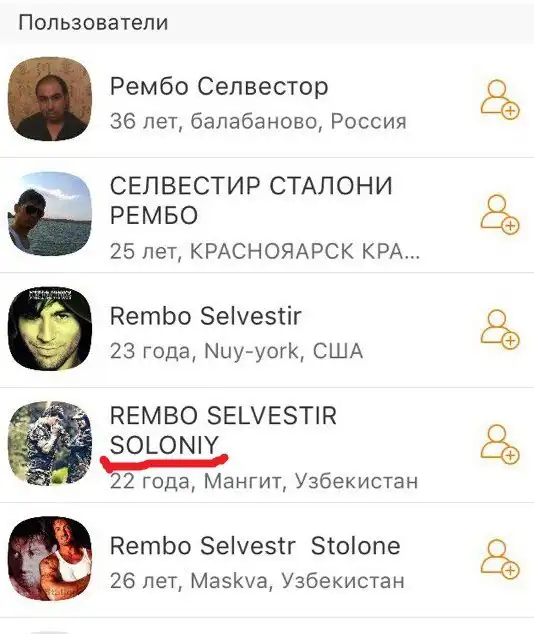This screenshot has height=634, width=534.
Task: Tap details 26 лет, Maskva, Узбекистан
Action: [257, 581]
